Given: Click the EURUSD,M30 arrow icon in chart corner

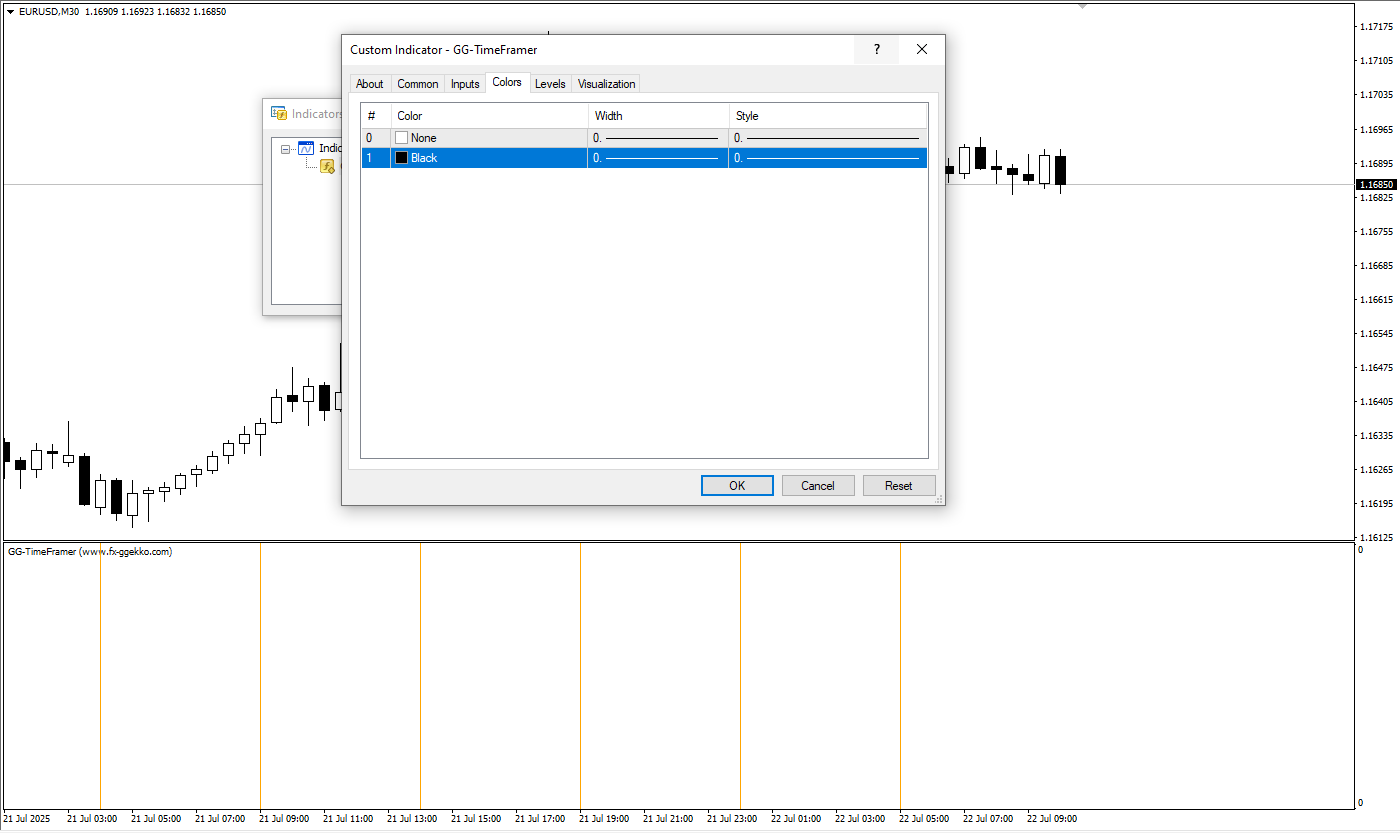Looking at the screenshot, I should pos(10,12).
